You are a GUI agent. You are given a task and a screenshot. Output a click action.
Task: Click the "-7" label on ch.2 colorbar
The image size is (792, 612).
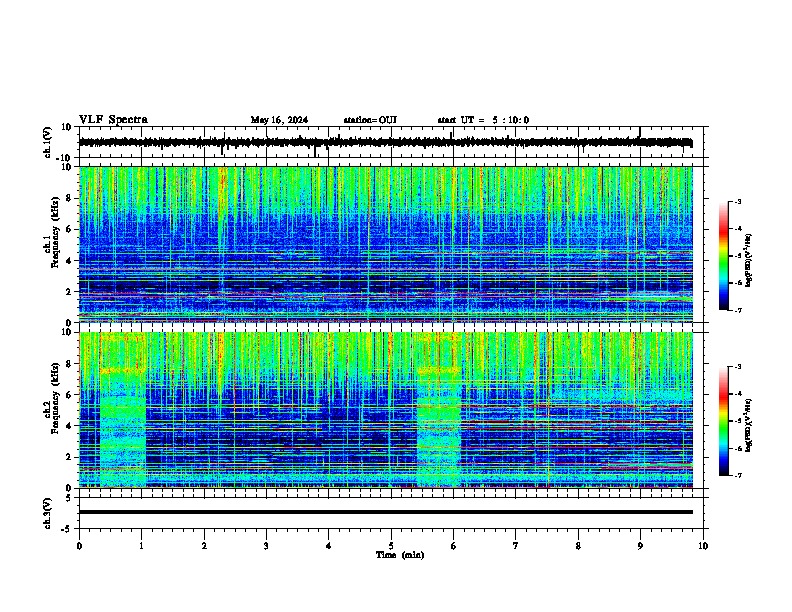pyautogui.click(x=737, y=476)
